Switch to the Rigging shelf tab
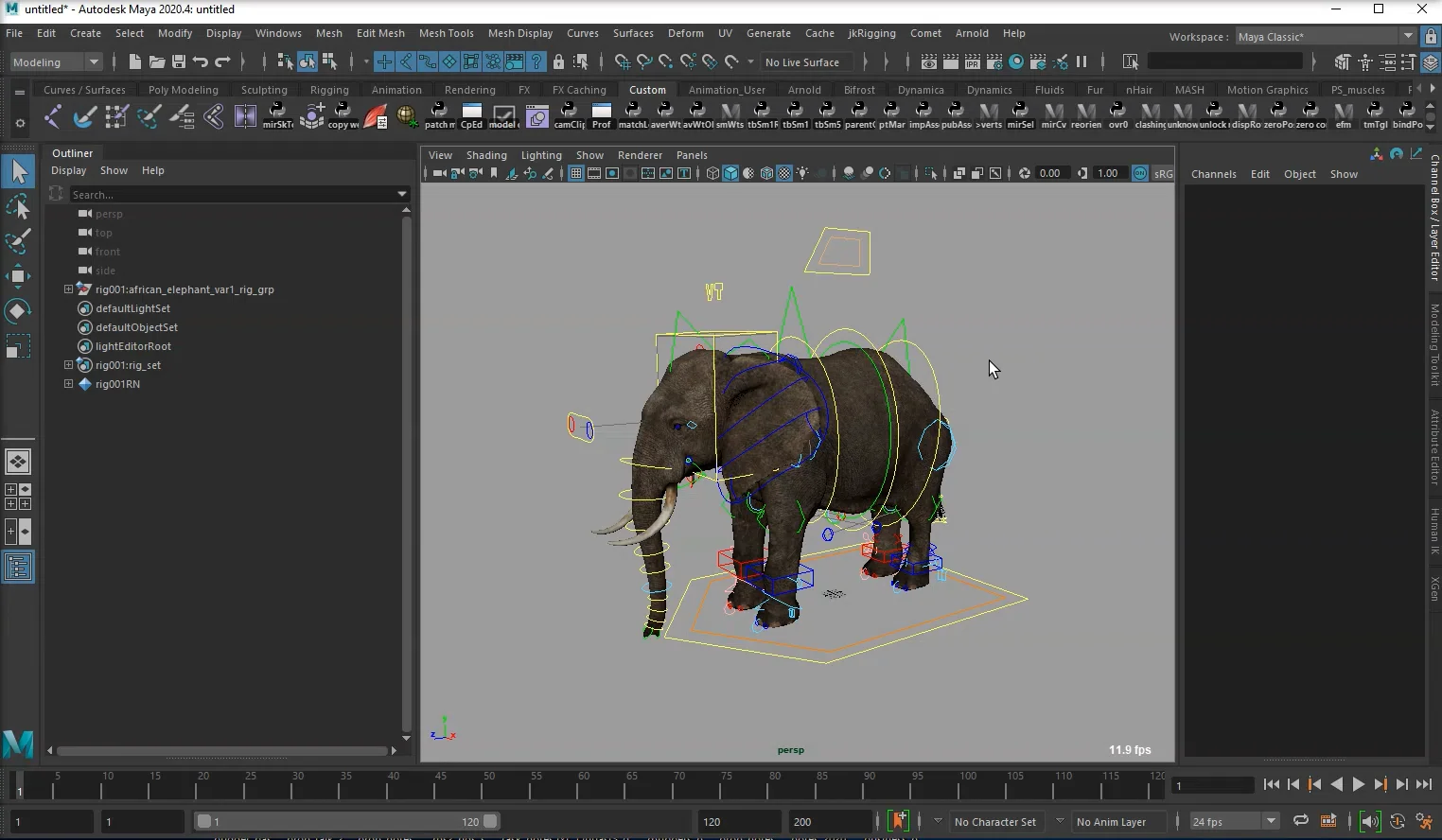Image resolution: width=1442 pixels, height=840 pixels. coord(329,90)
